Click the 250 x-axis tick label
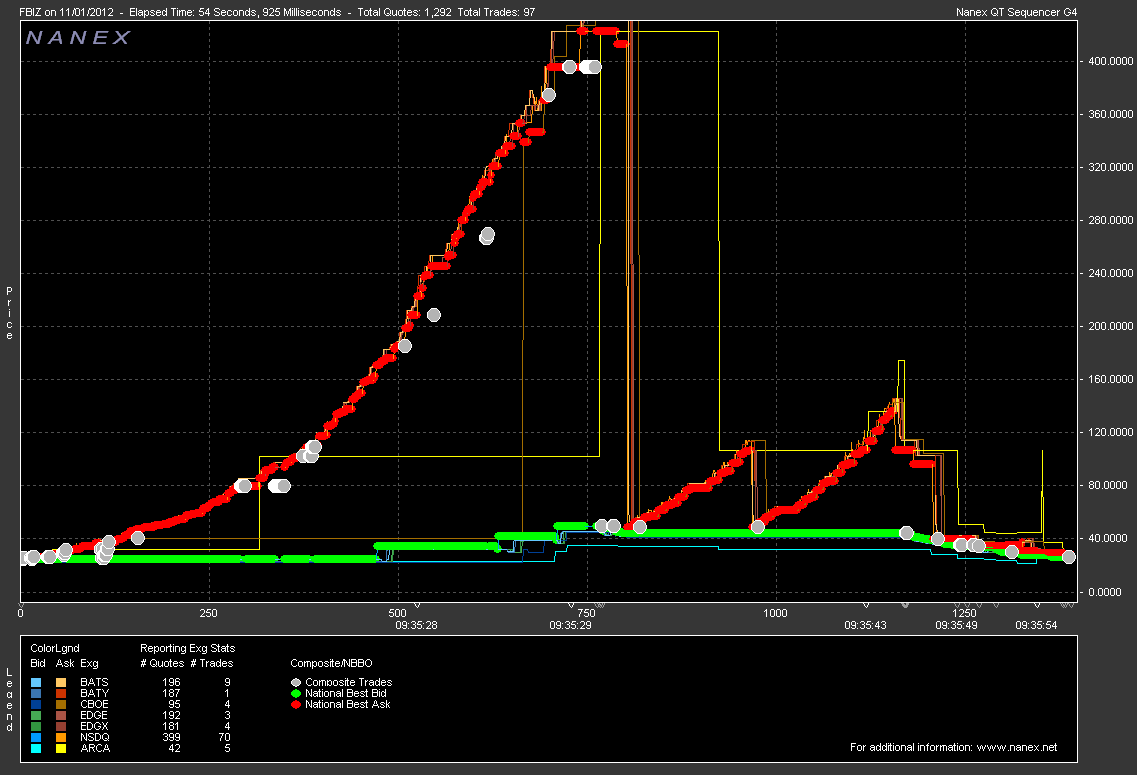 pyautogui.click(x=209, y=613)
